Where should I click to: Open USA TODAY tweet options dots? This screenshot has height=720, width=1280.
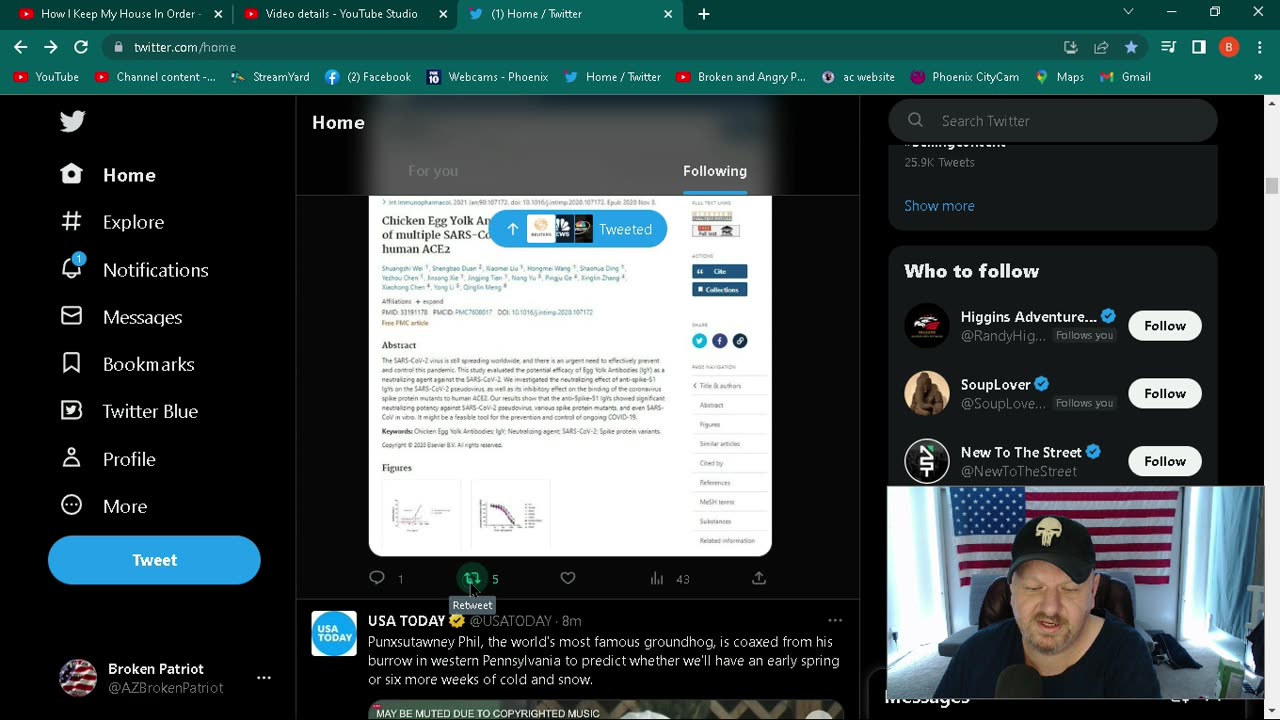point(835,620)
